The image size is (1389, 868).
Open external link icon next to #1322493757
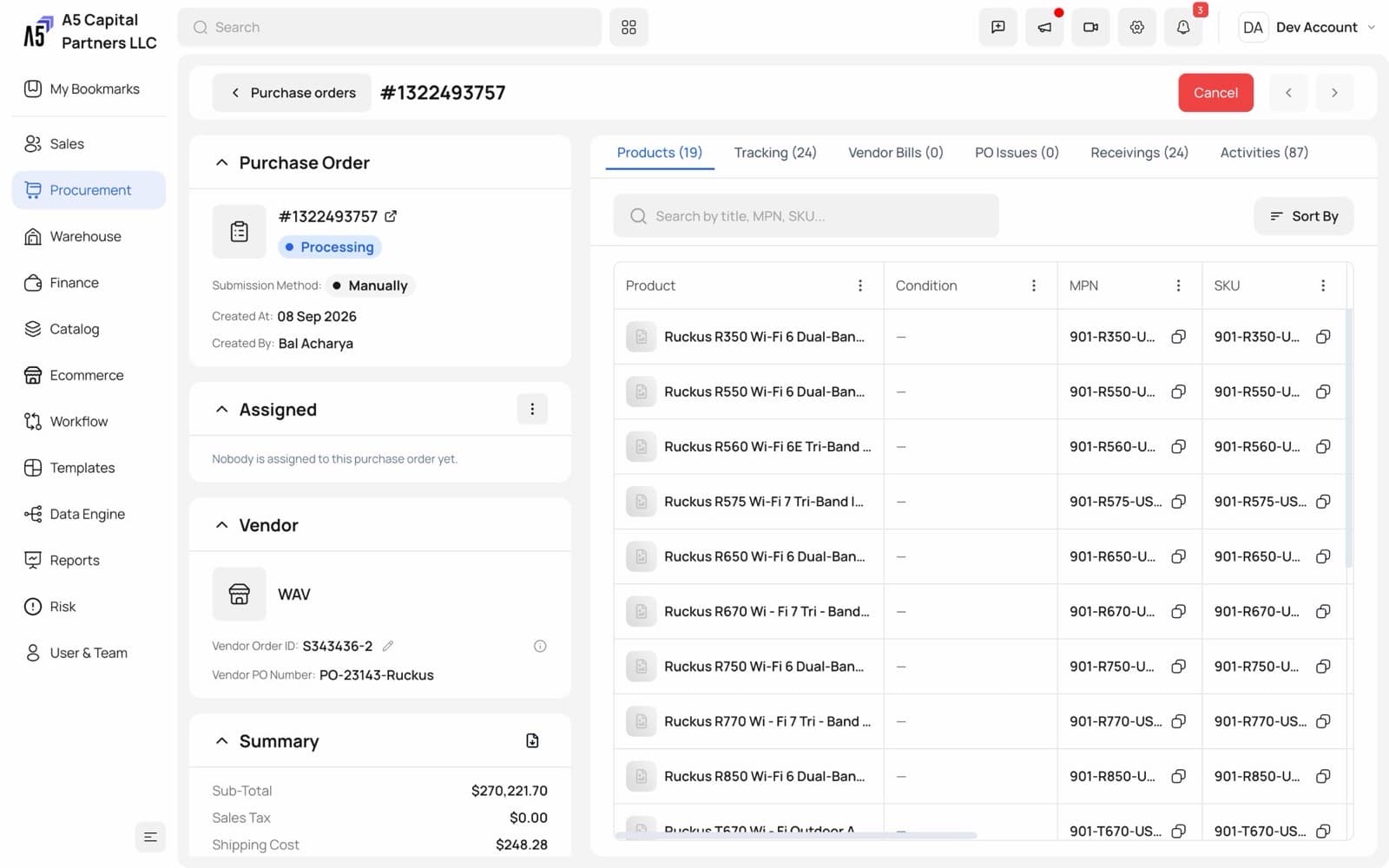tap(391, 216)
